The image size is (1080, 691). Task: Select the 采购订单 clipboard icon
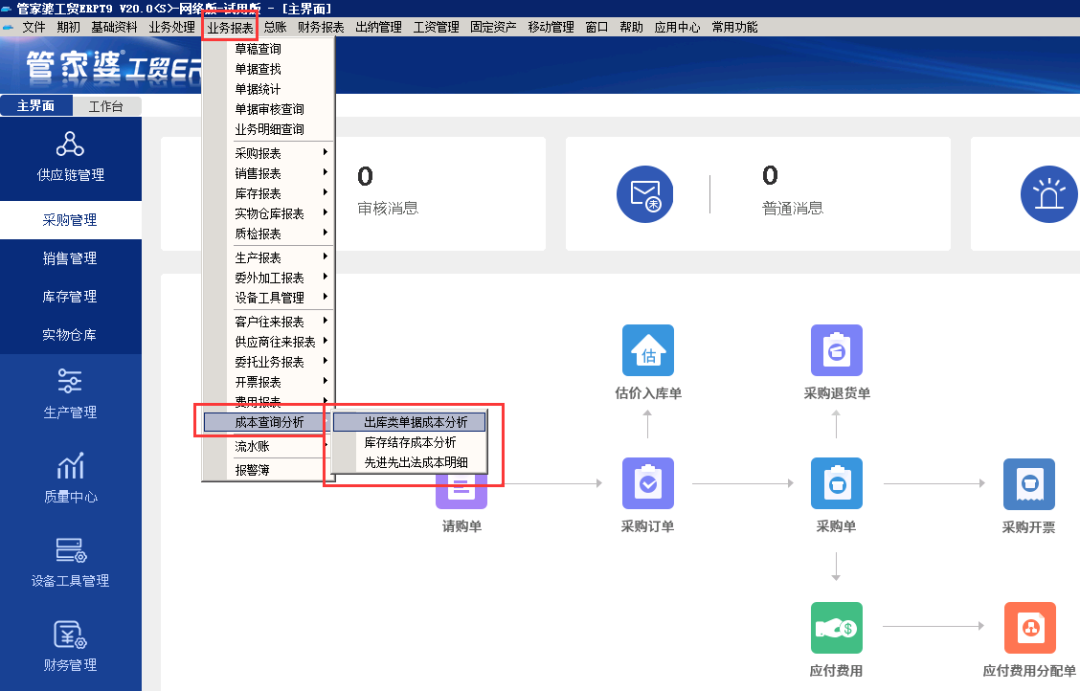[x=647, y=483]
